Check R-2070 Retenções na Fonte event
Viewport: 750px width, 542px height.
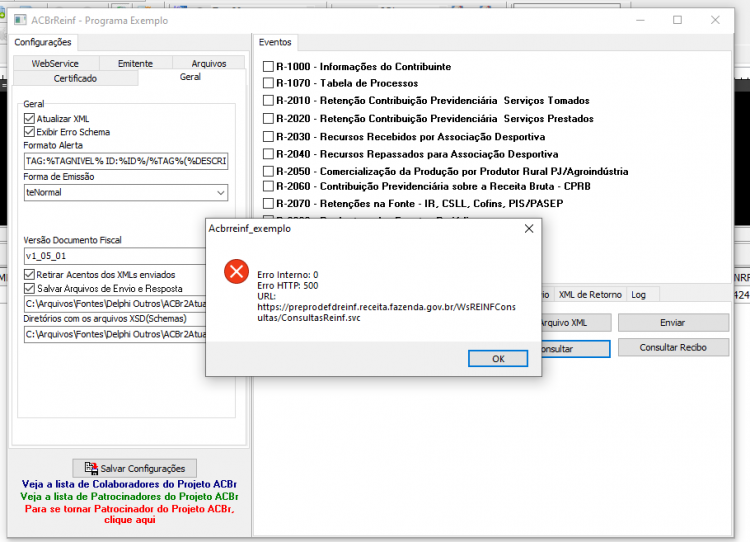click(x=268, y=204)
